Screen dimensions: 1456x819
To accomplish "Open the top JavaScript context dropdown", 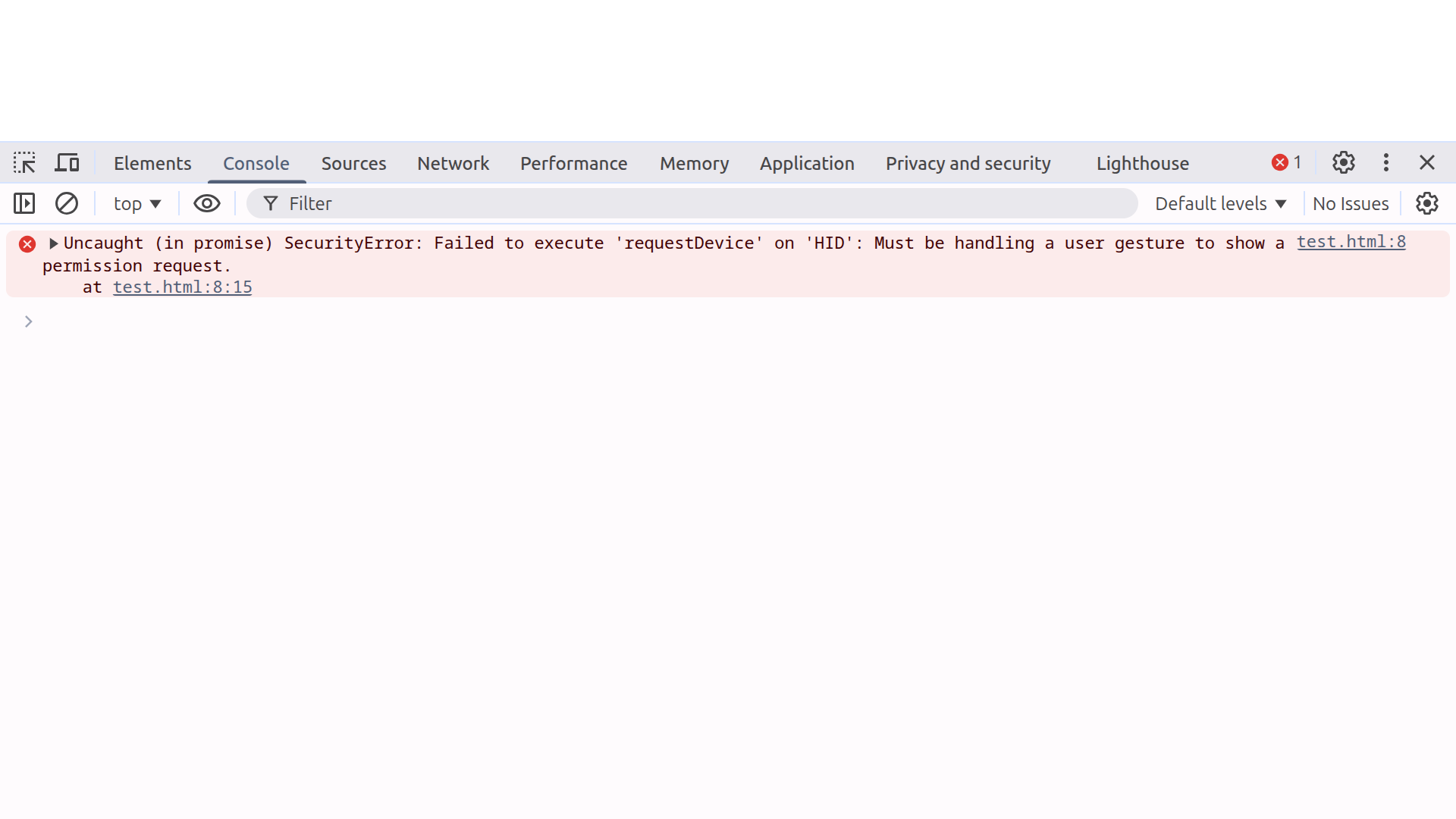I will point(136,203).
